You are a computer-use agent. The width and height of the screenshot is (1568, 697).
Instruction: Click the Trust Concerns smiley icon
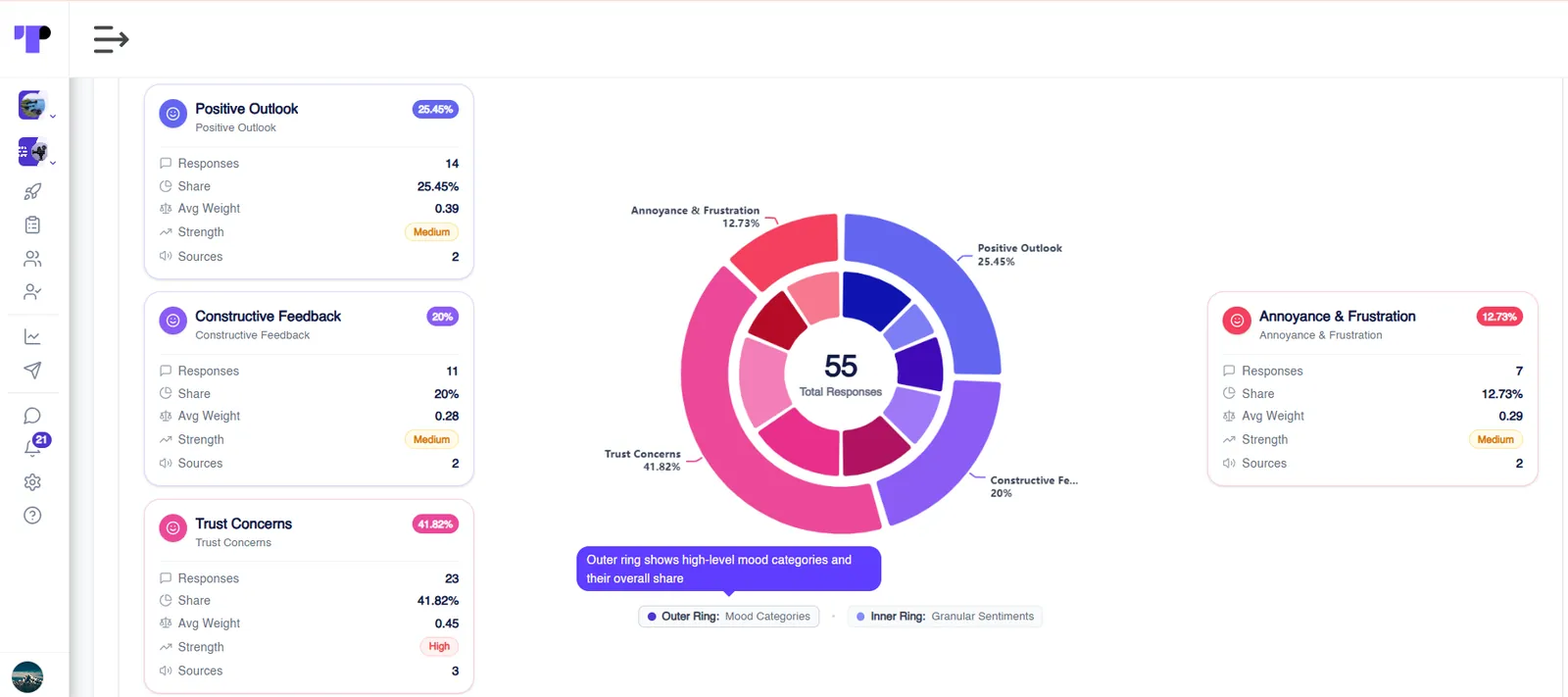(x=172, y=528)
